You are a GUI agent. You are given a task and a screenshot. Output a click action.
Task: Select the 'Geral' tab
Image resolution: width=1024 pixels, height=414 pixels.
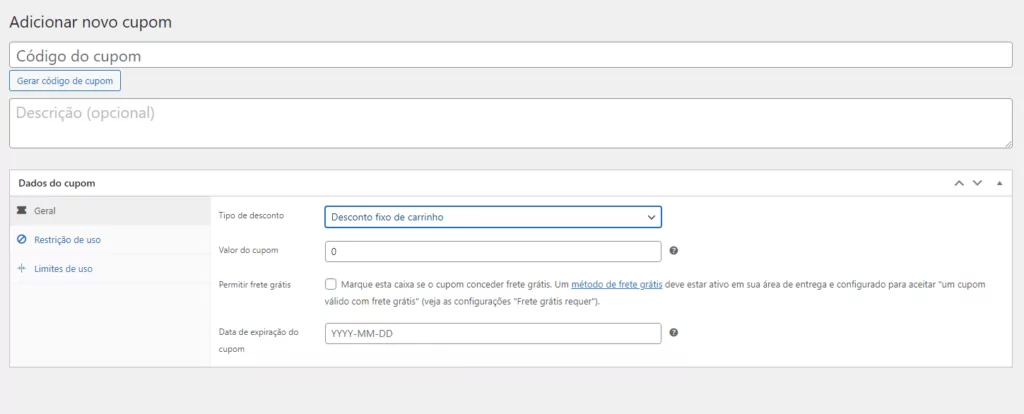[x=110, y=211]
